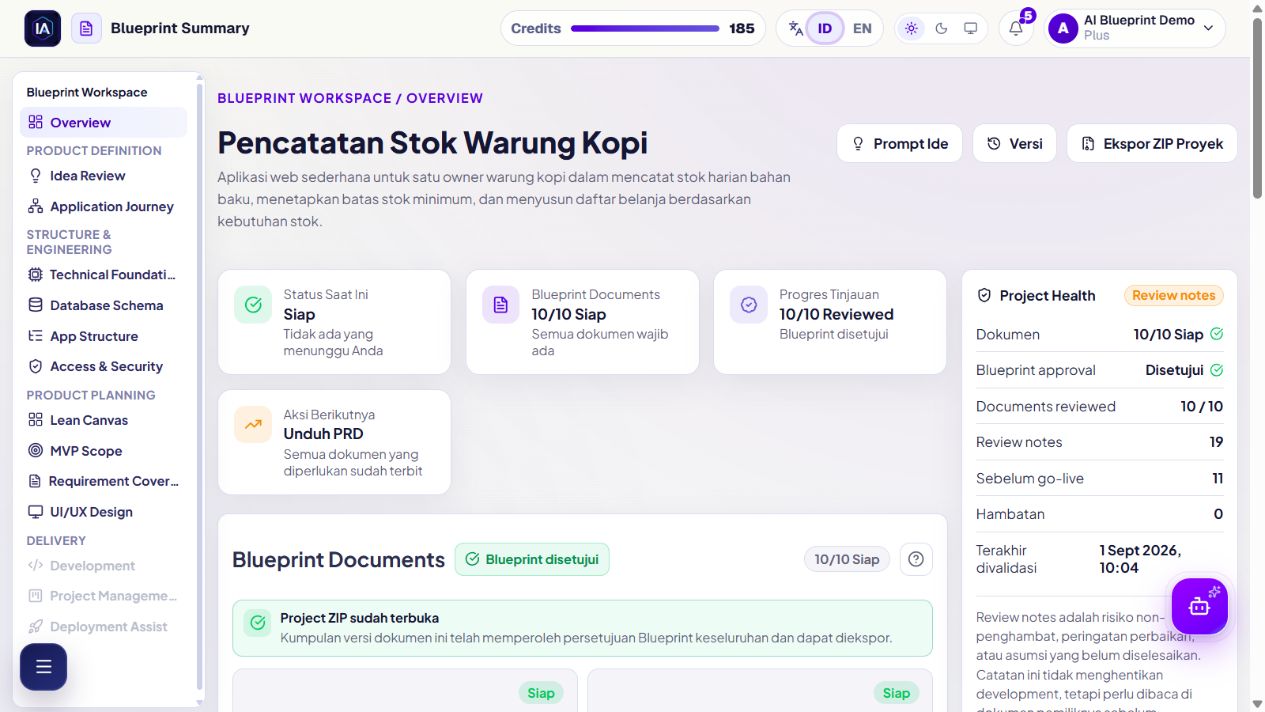This screenshot has height=712, width=1265.
Task: Open the floating hamburger menu button
Action: [43, 666]
